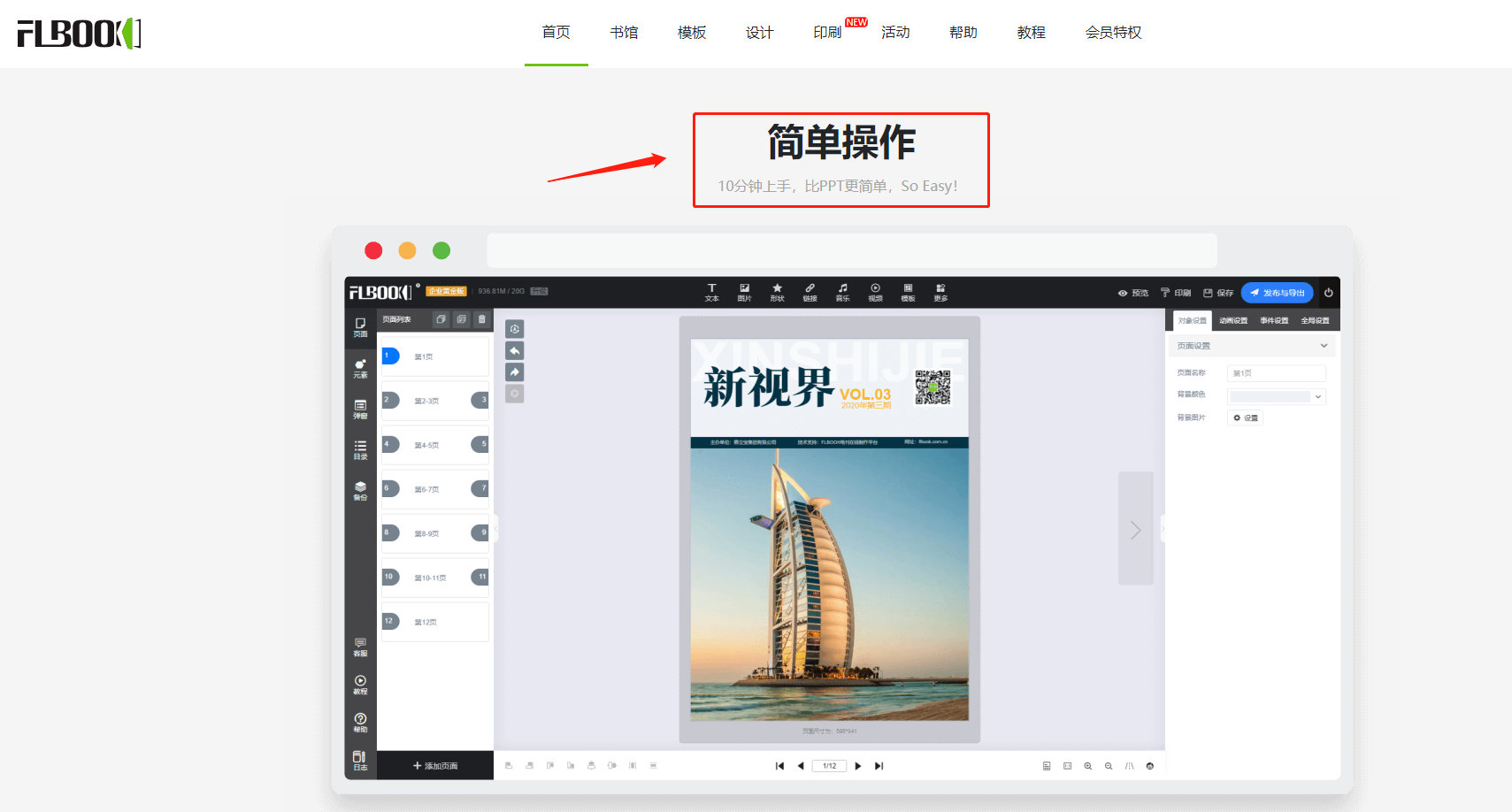Select 第4-5页 in the page list

[434, 445]
